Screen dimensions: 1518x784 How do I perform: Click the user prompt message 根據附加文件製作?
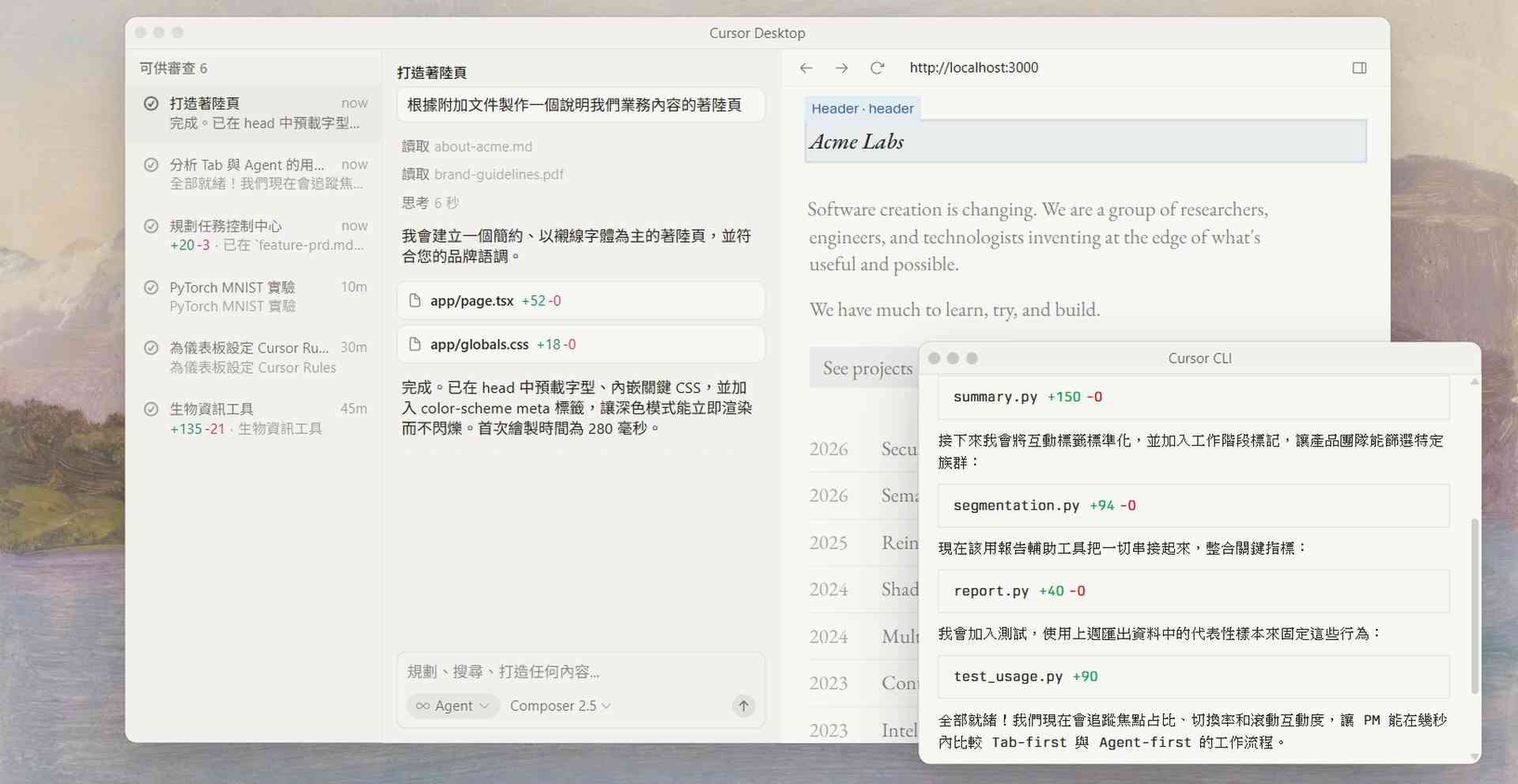(x=580, y=105)
